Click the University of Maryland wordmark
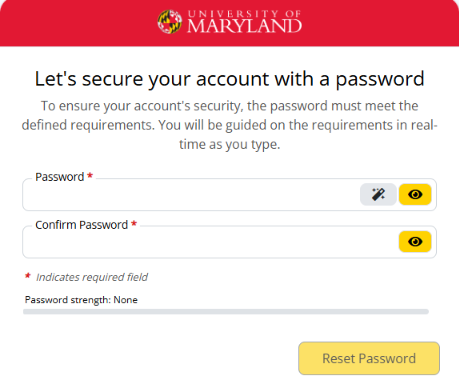This screenshot has height=381, width=459. (x=244, y=22)
